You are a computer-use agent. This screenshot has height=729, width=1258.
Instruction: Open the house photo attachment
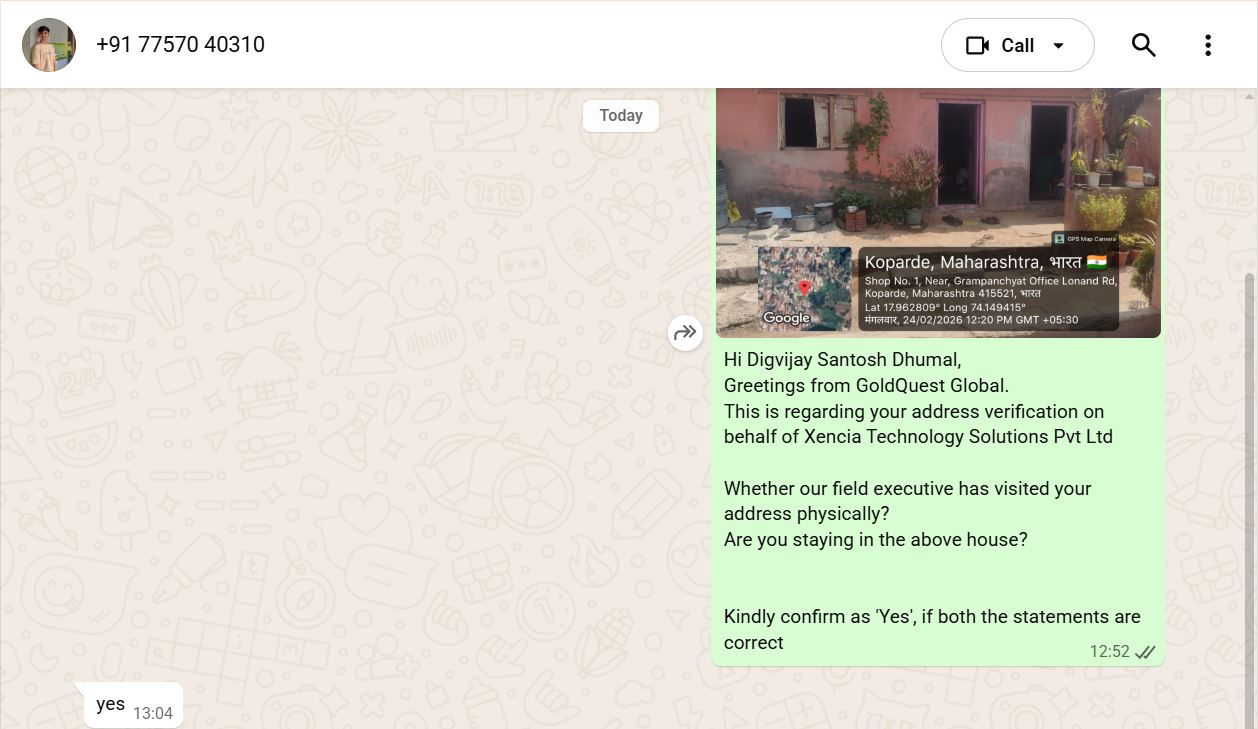938,213
